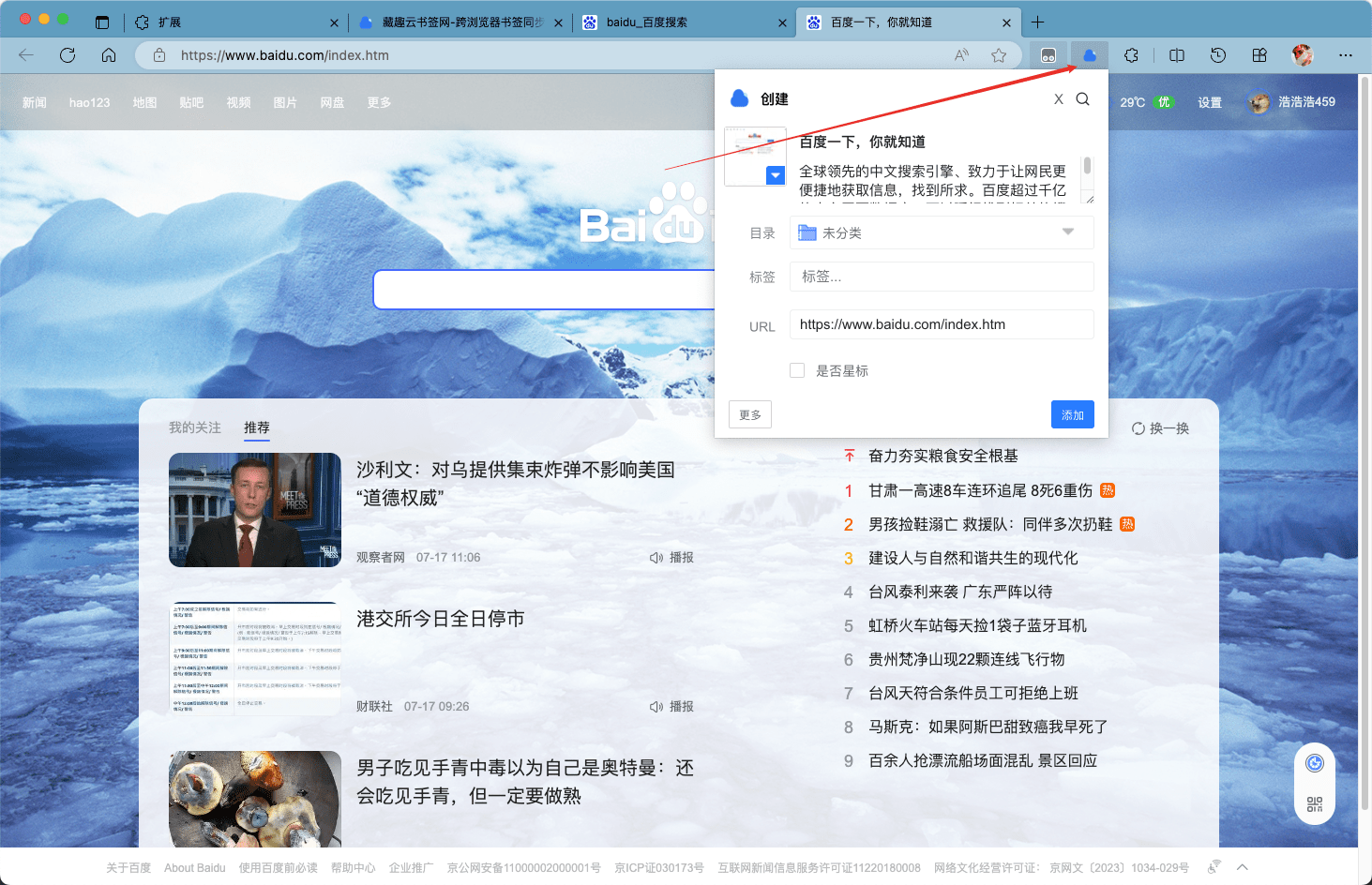Image resolution: width=1372 pixels, height=885 pixels.
Task: Click the blue 添加 button
Action: (x=1072, y=414)
